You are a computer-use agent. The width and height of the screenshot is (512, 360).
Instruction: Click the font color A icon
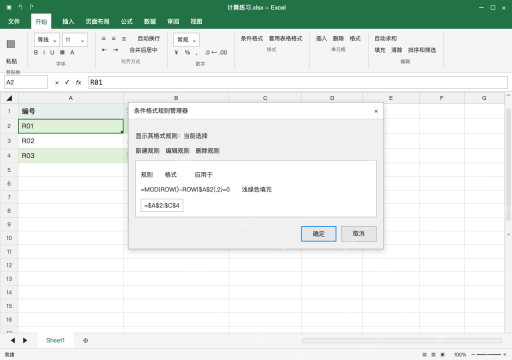[x=72, y=52]
